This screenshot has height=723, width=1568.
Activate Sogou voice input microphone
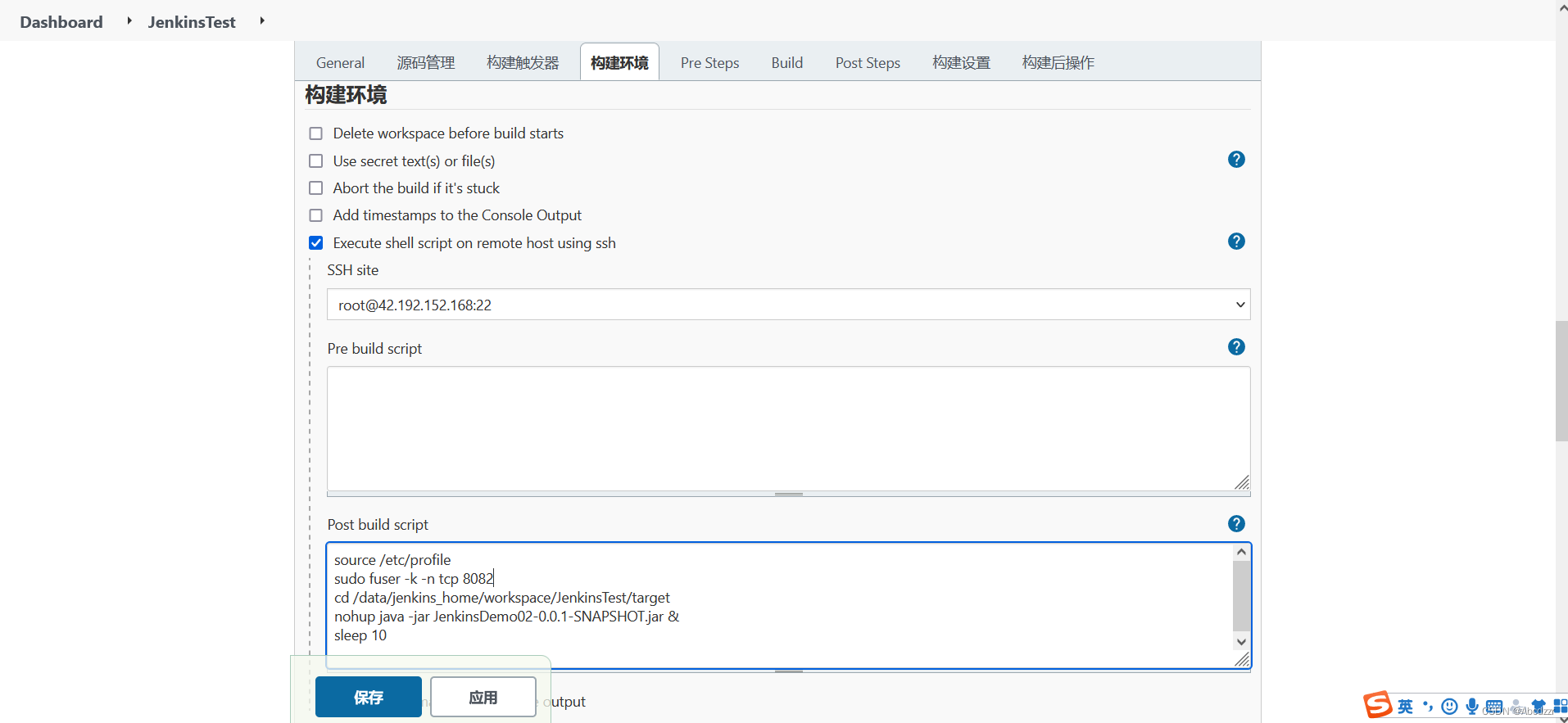(x=1471, y=707)
